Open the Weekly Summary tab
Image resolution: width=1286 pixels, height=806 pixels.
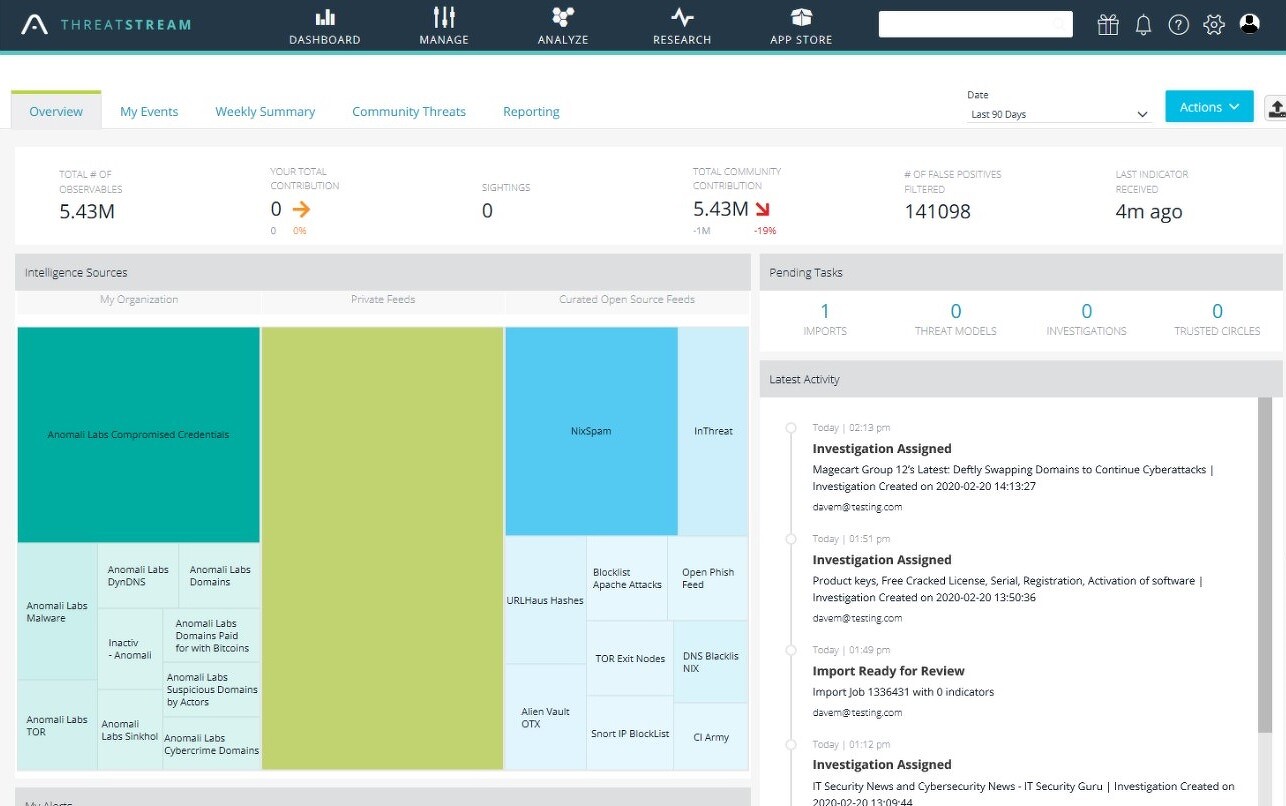[x=265, y=112]
